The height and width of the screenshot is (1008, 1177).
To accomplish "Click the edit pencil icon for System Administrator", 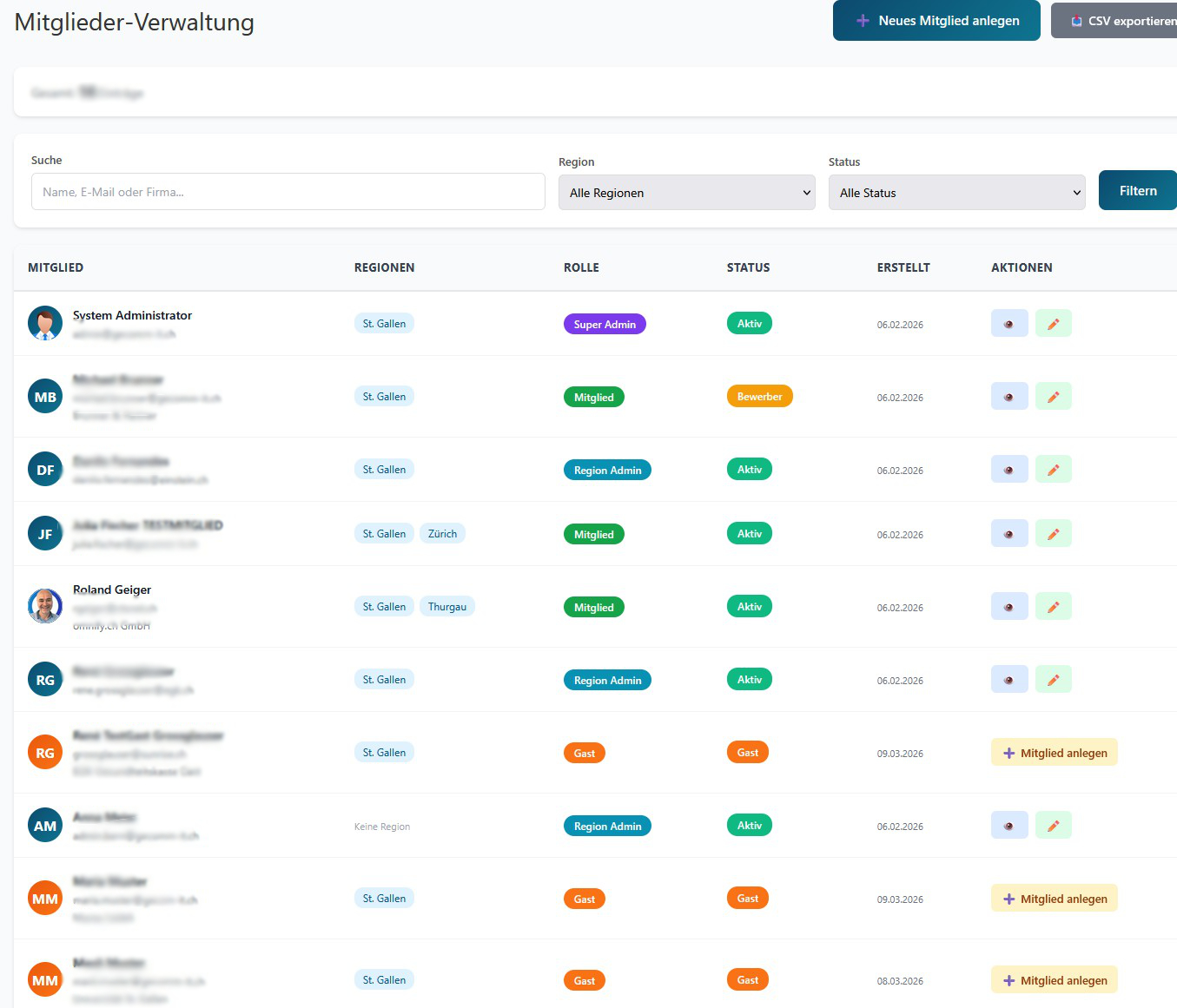I will (x=1053, y=324).
